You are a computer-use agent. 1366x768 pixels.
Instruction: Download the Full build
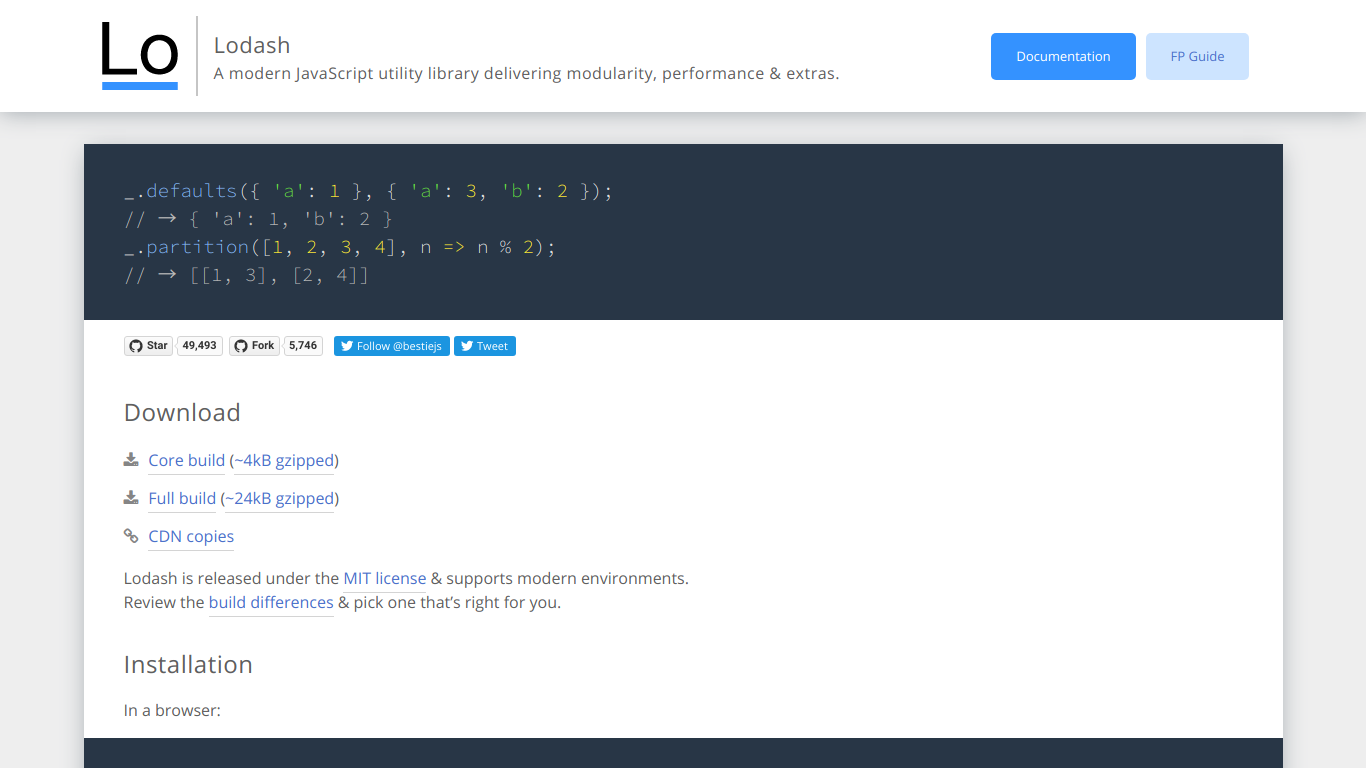(182, 499)
